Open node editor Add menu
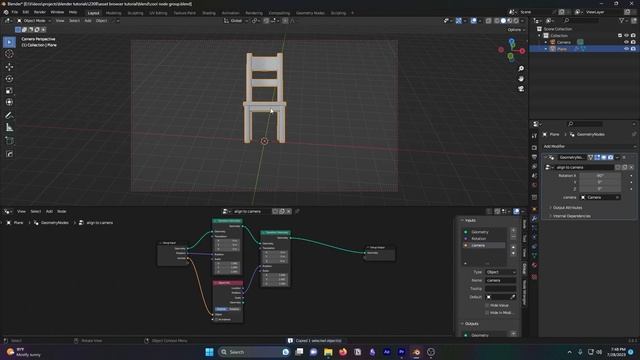 click(x=49, y=211)
